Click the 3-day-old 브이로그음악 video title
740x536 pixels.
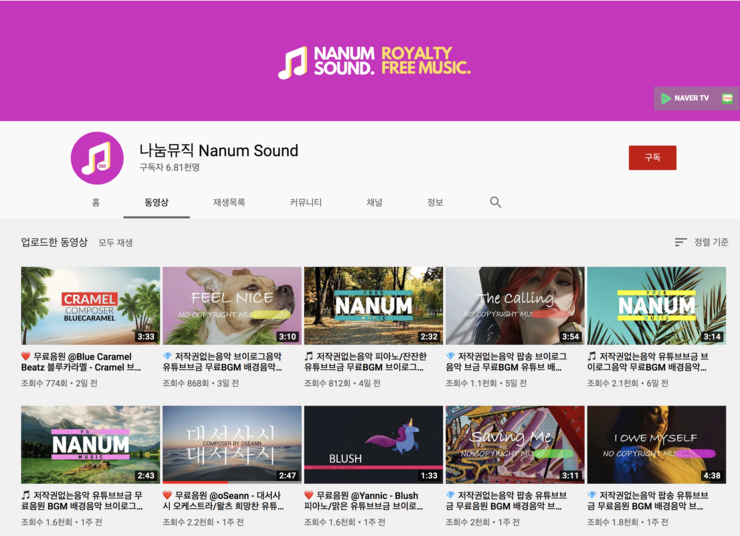click(223, 362)
